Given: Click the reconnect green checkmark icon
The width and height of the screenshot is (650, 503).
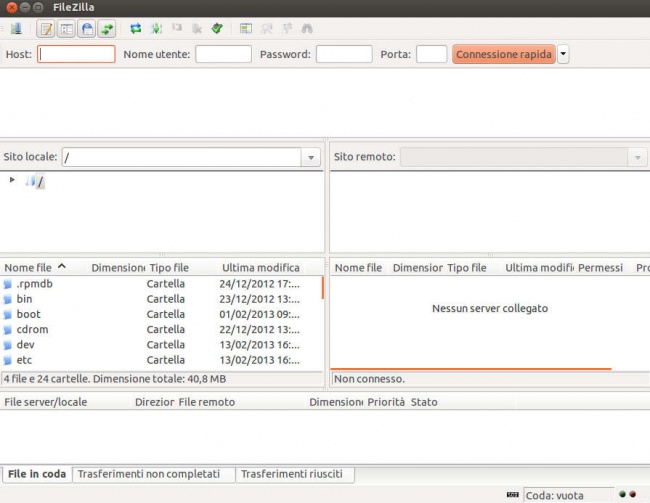Looking at the screenshot, I should [217, 28].
